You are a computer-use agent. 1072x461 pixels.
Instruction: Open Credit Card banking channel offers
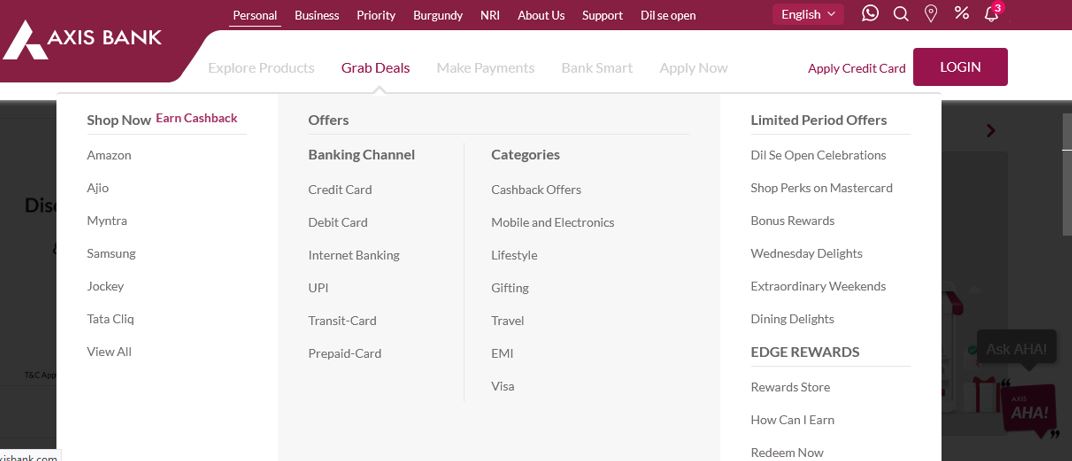[340, 189]
